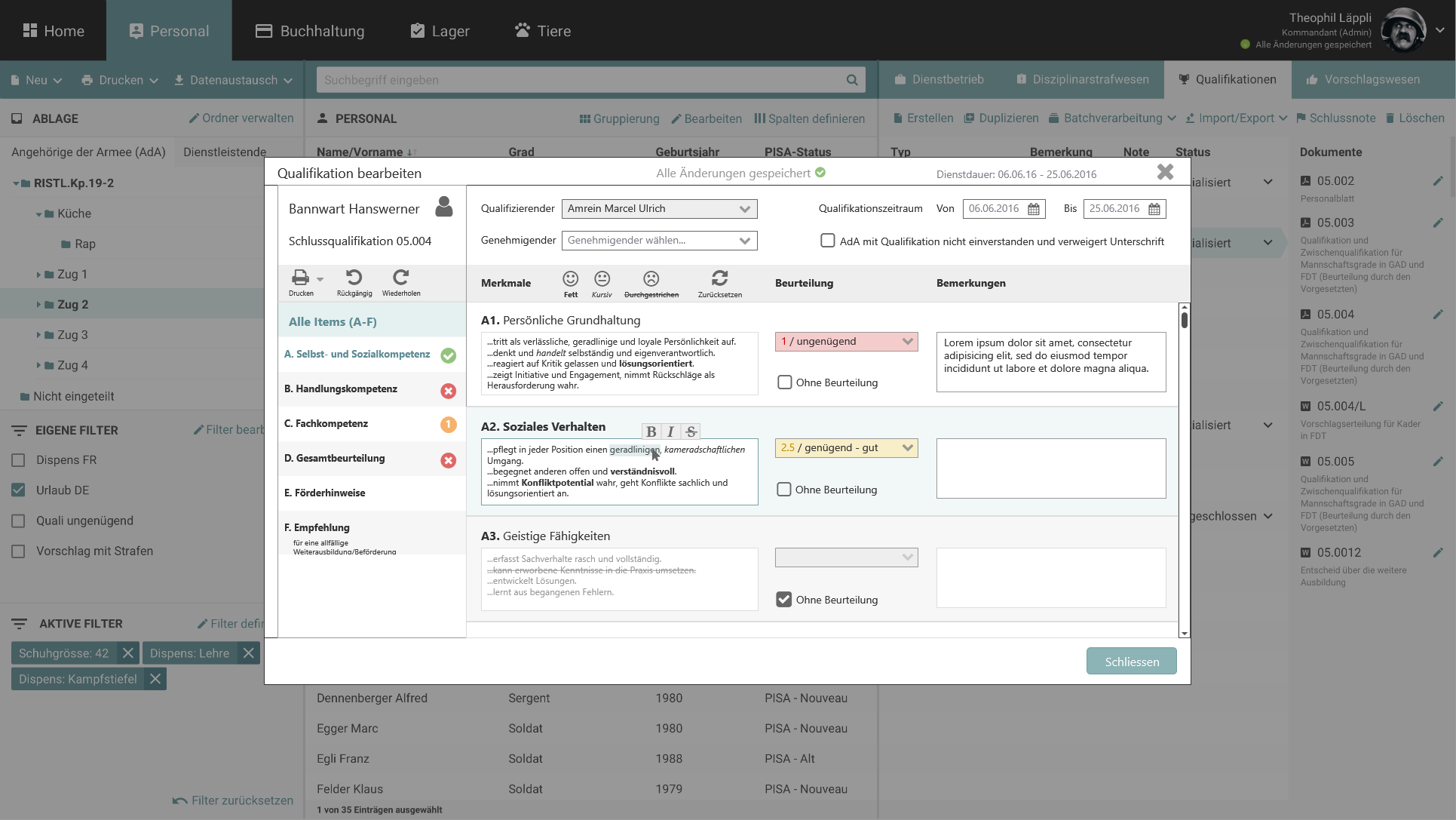Open the Genehmigender wählen dropdown
The width and height of the screenshot is (1456, 820).
(659, 241)
